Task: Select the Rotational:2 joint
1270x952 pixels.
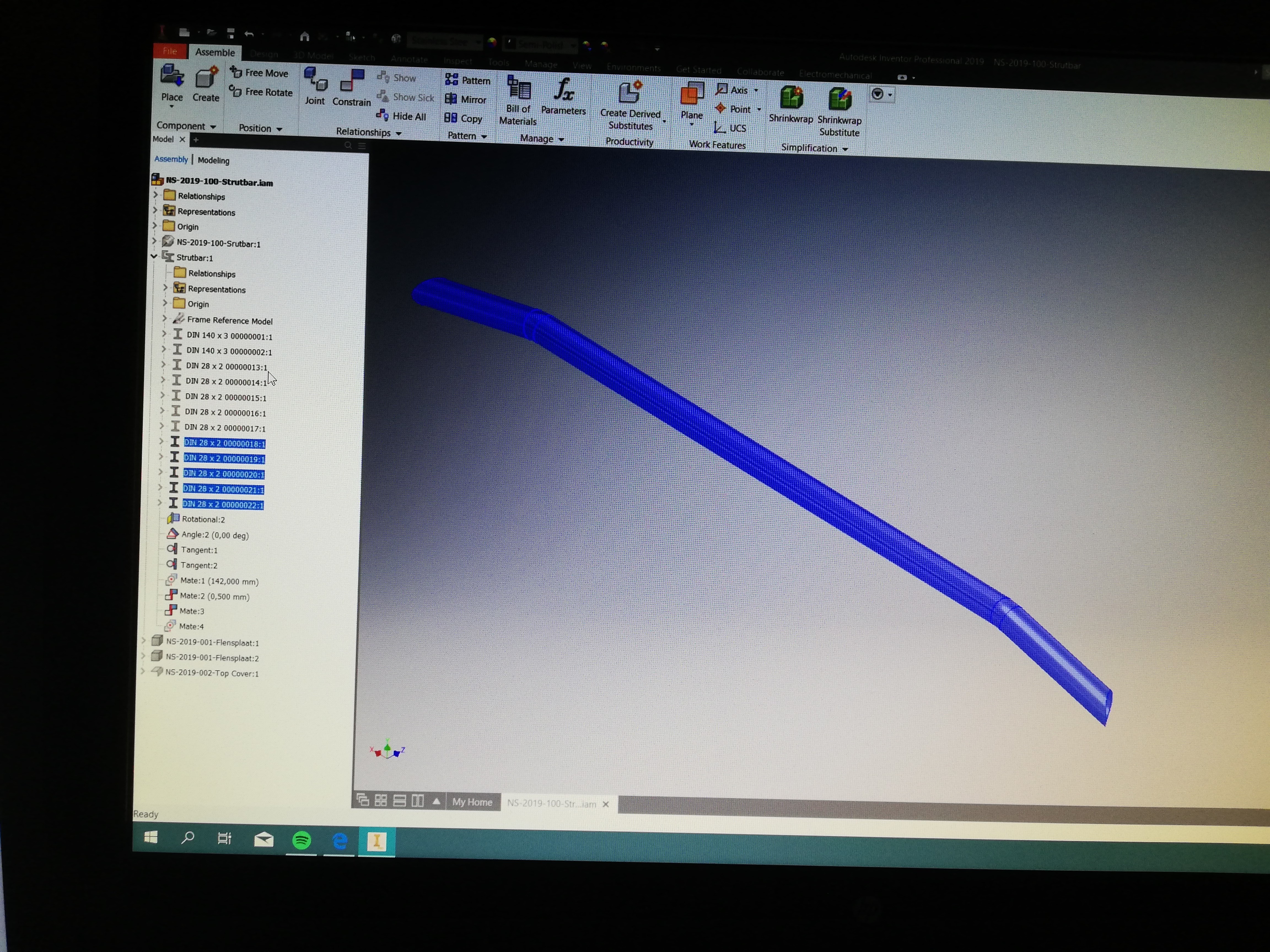Action: [203, 519]
